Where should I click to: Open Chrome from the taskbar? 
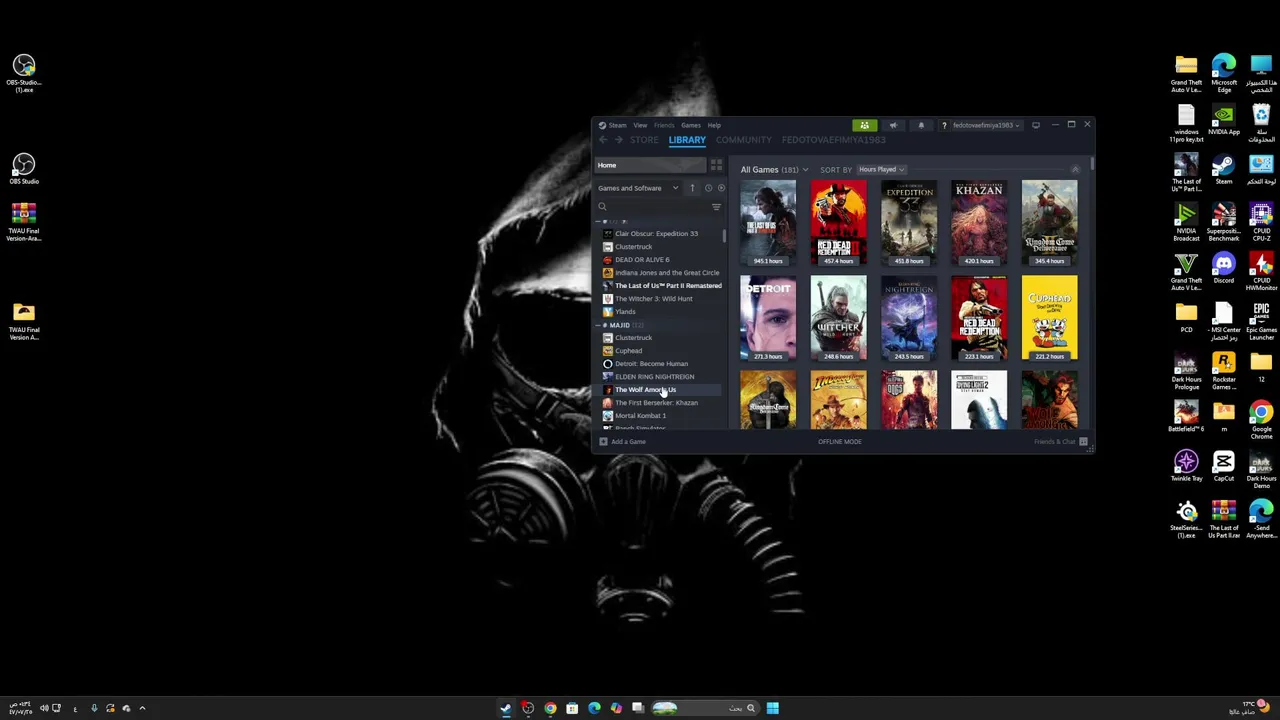(x=550, y=708)
